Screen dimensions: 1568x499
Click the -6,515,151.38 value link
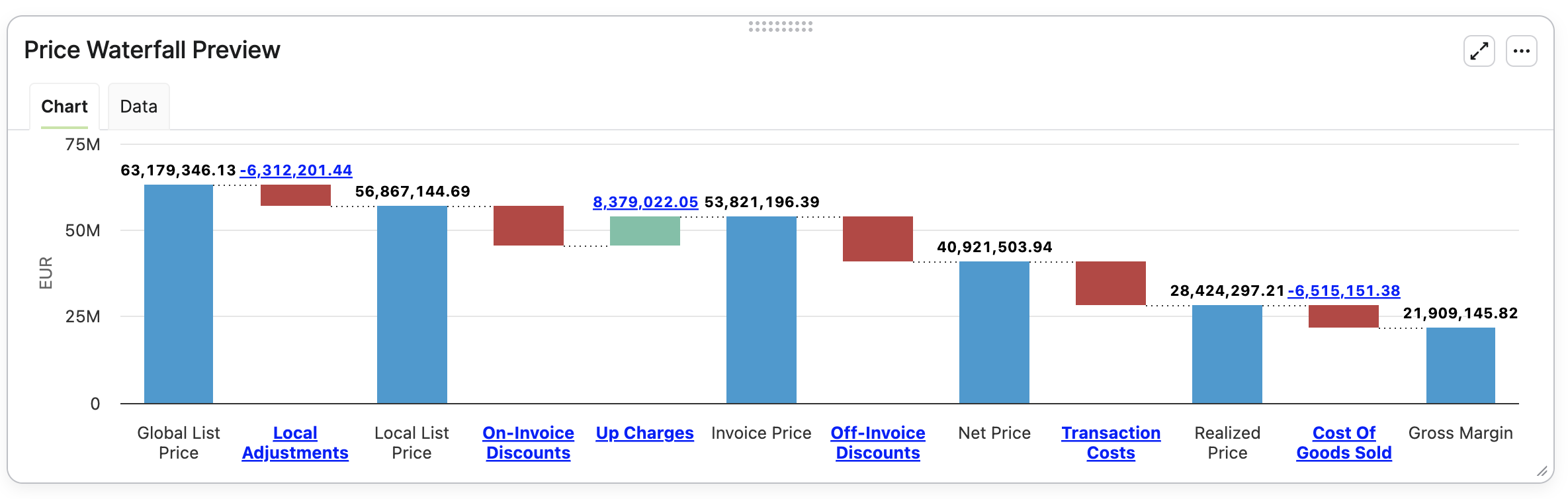tap(1344, 291)
